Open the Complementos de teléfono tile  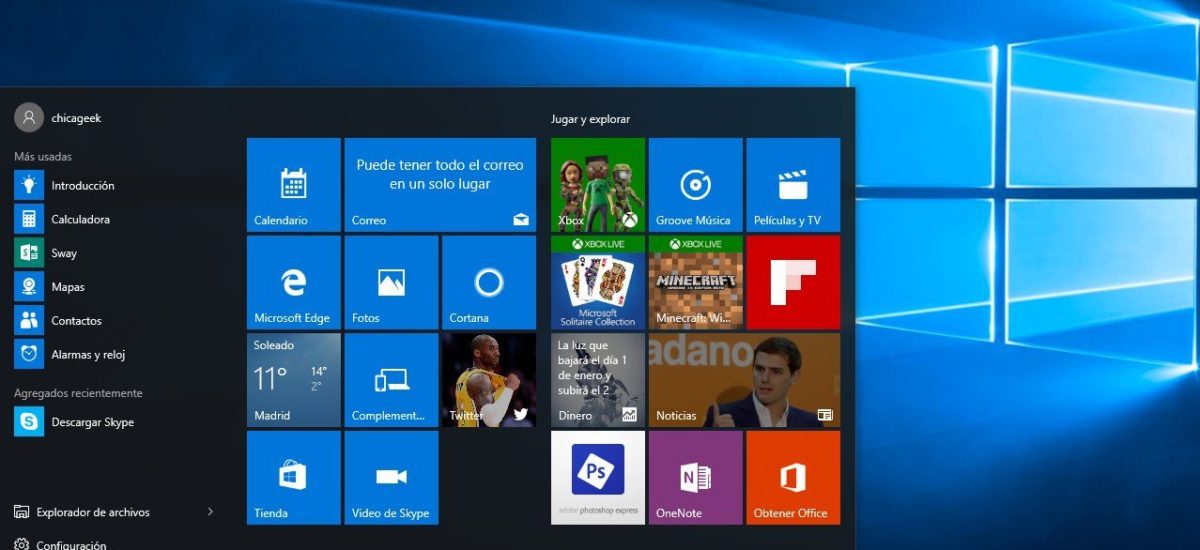pos(391,380)
